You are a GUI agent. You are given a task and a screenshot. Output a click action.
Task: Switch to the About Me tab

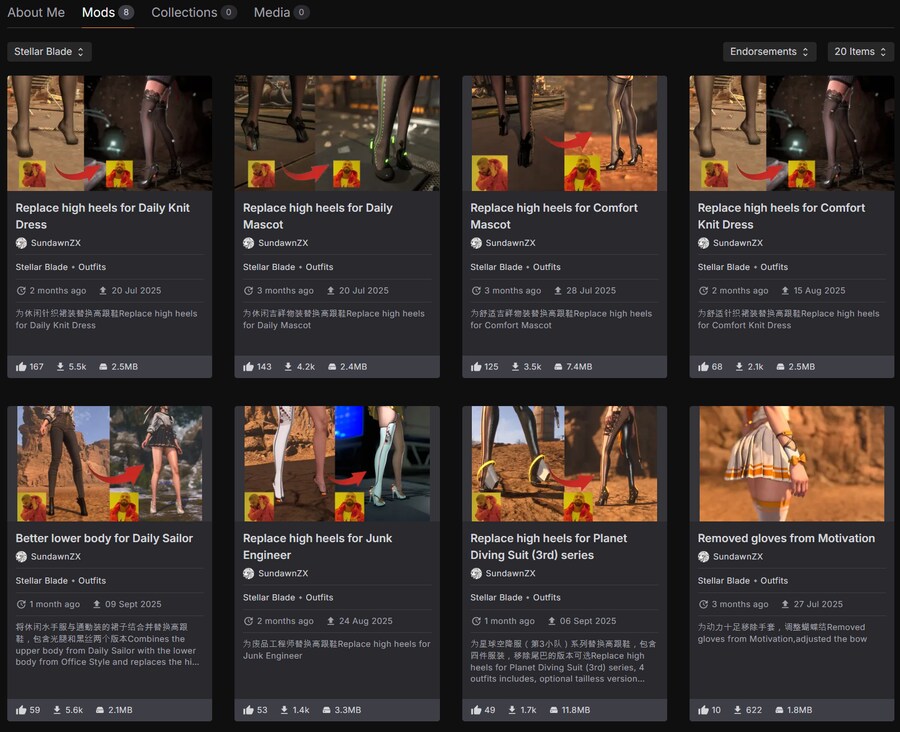point(36,13)
